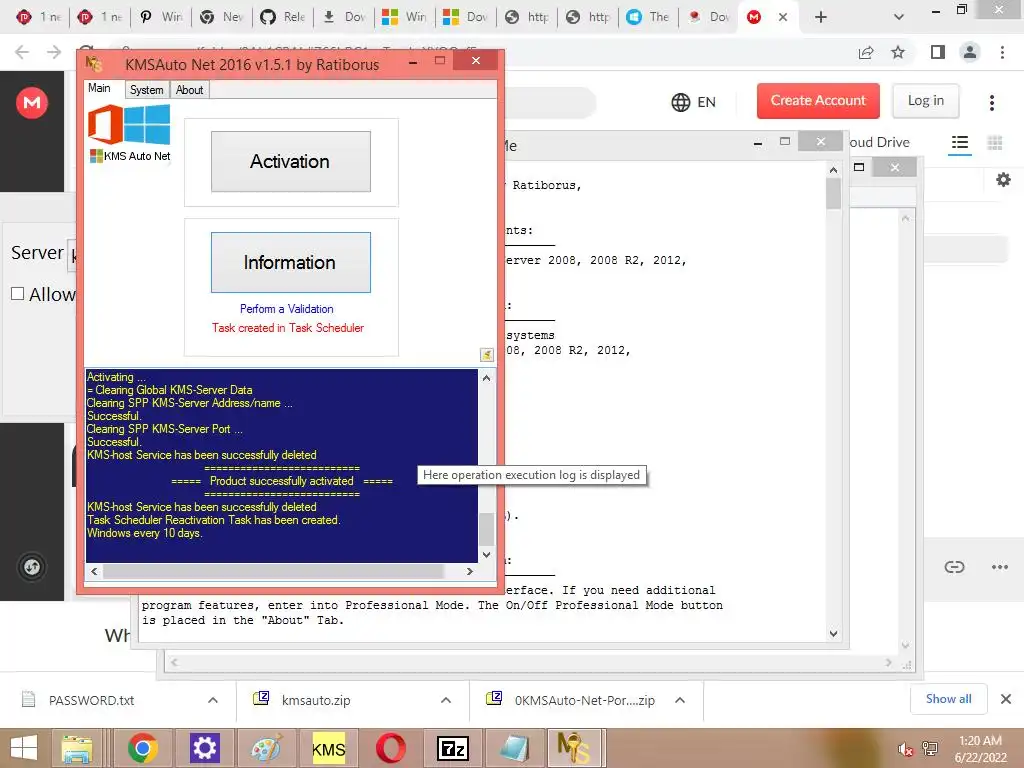
Task: Expand kmsauto.zip download options arrow
Action: click(x=446, y=700)
